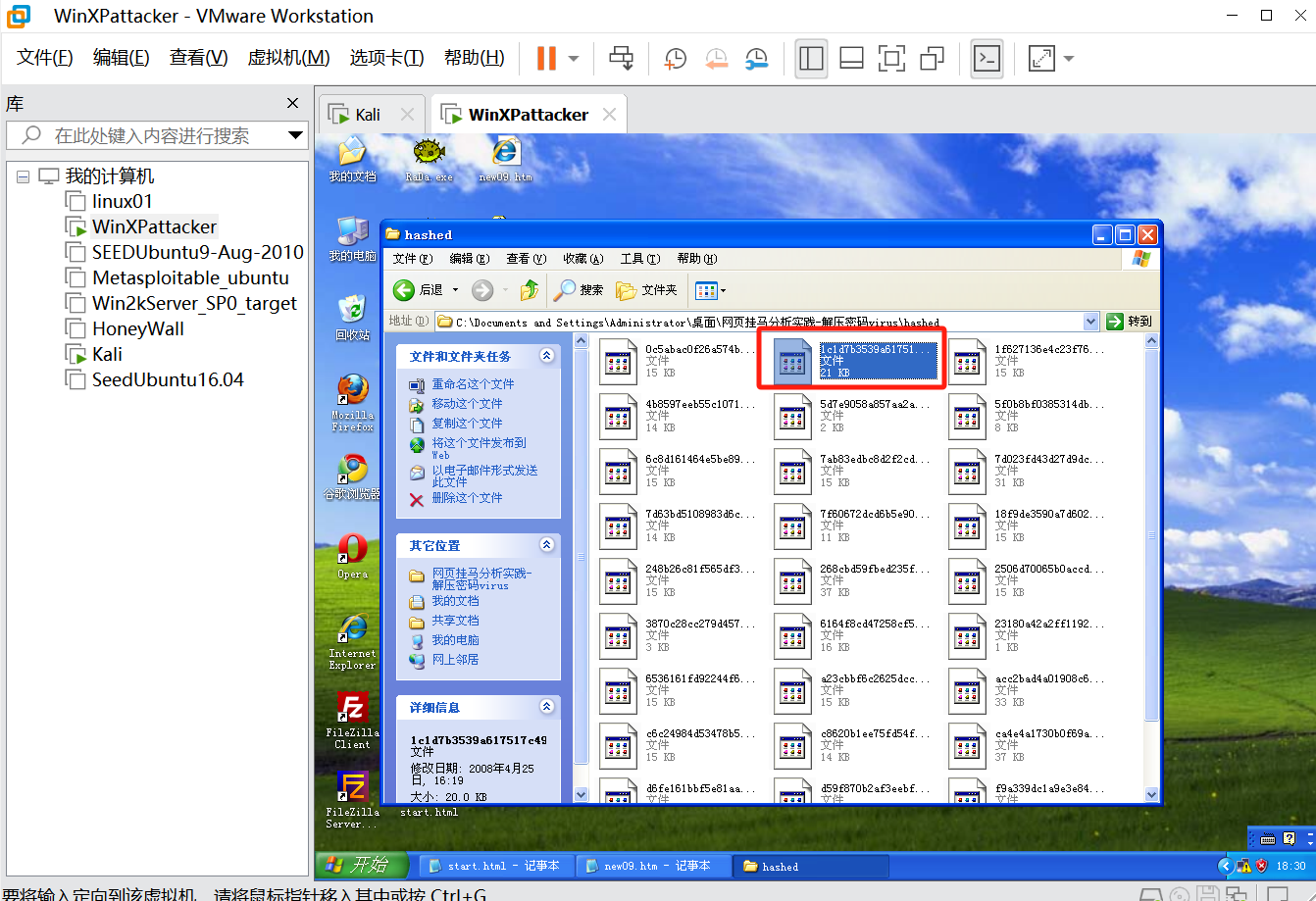The height and width of the screenshot is (901, 1316).
Task: Collapse the 详细信息 section
Action: (547, 707)
